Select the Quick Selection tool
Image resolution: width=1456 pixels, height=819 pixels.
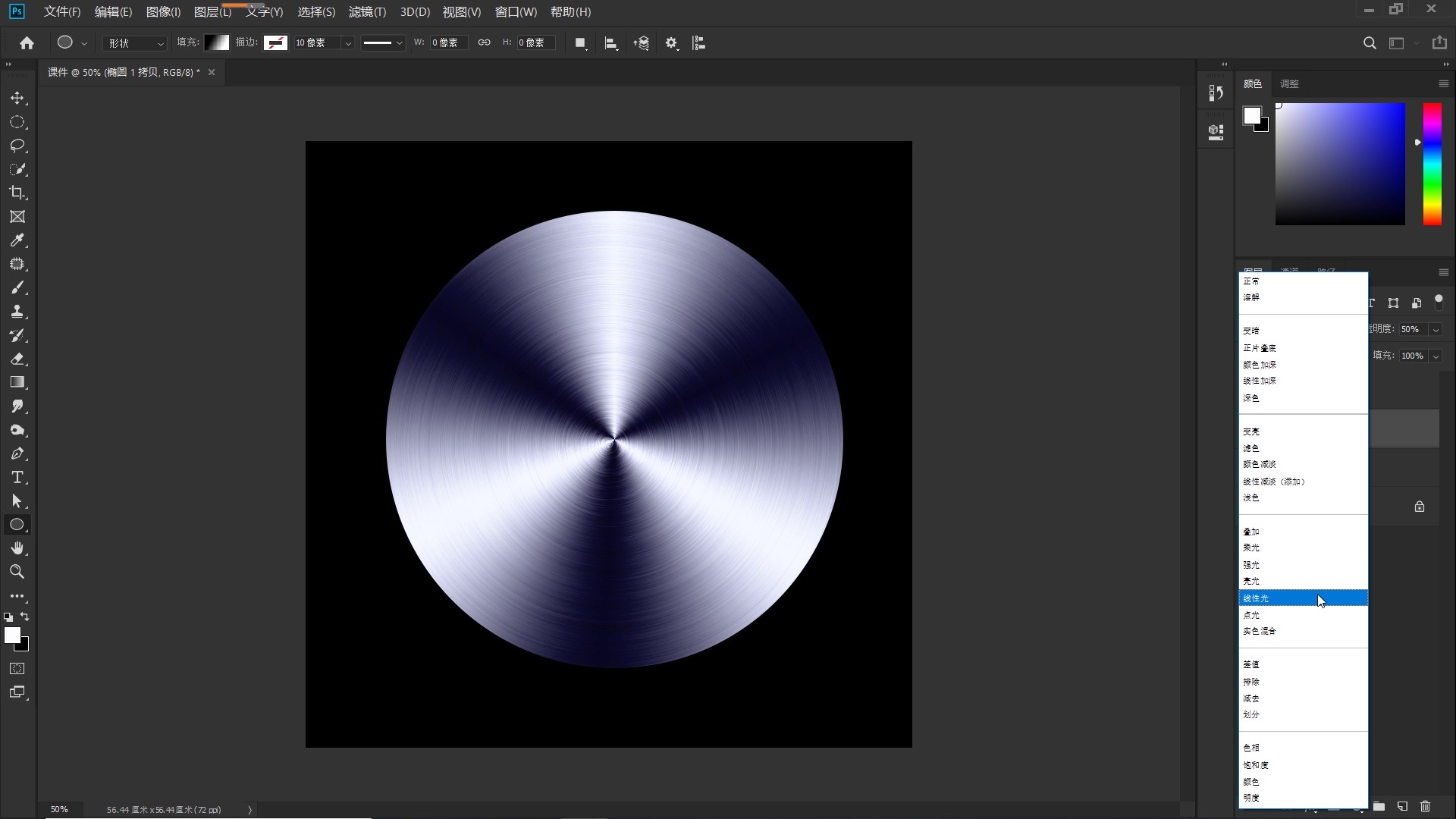coord(17,169)
